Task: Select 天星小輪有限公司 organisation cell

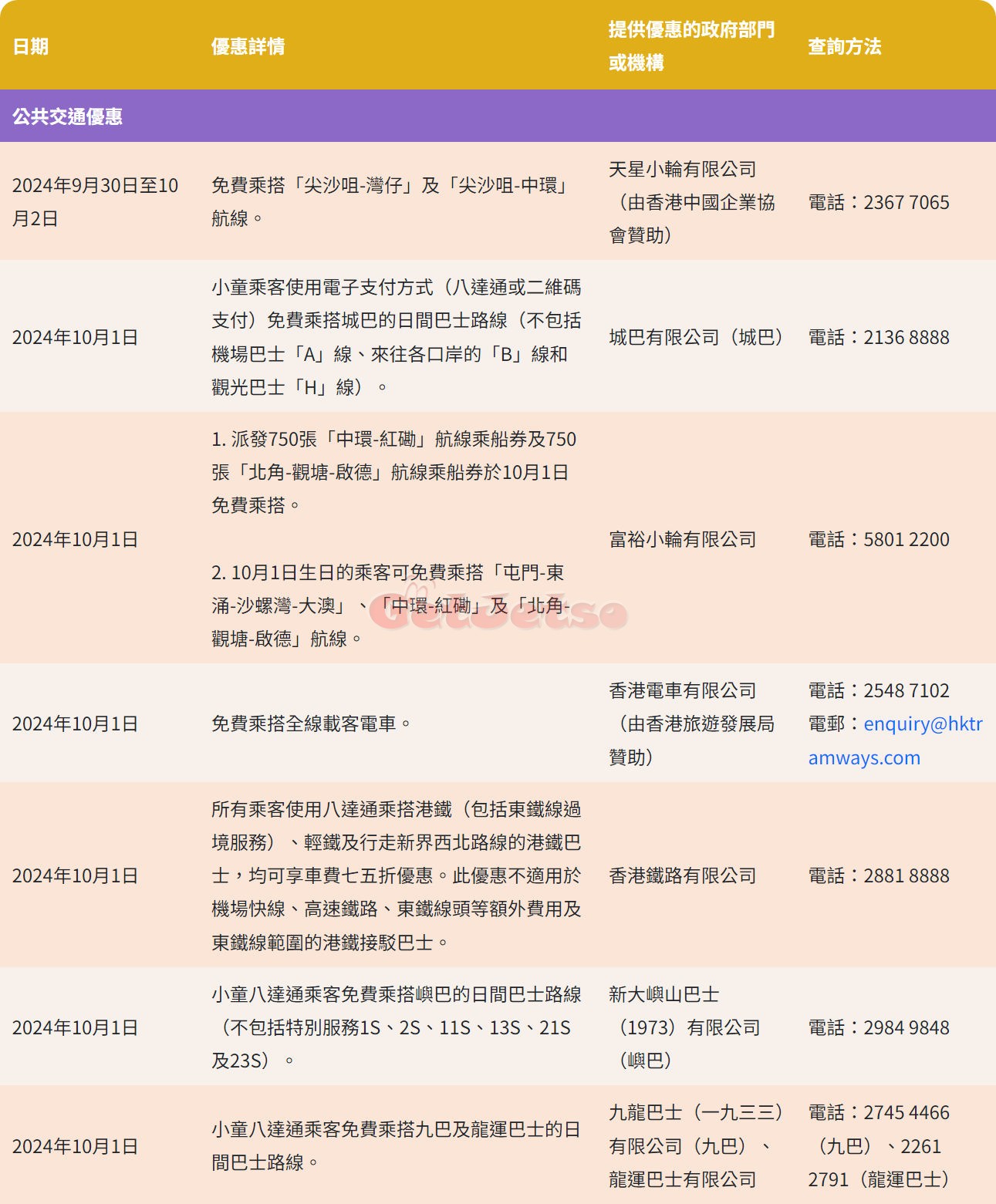Action: coord(692,202)
